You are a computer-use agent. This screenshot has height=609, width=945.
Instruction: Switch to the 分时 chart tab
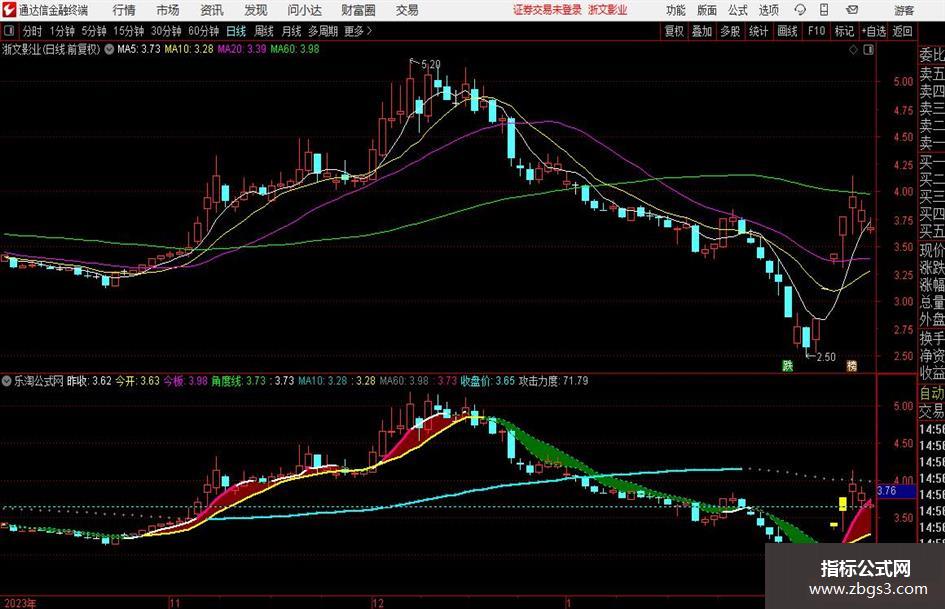coord(32,31)
